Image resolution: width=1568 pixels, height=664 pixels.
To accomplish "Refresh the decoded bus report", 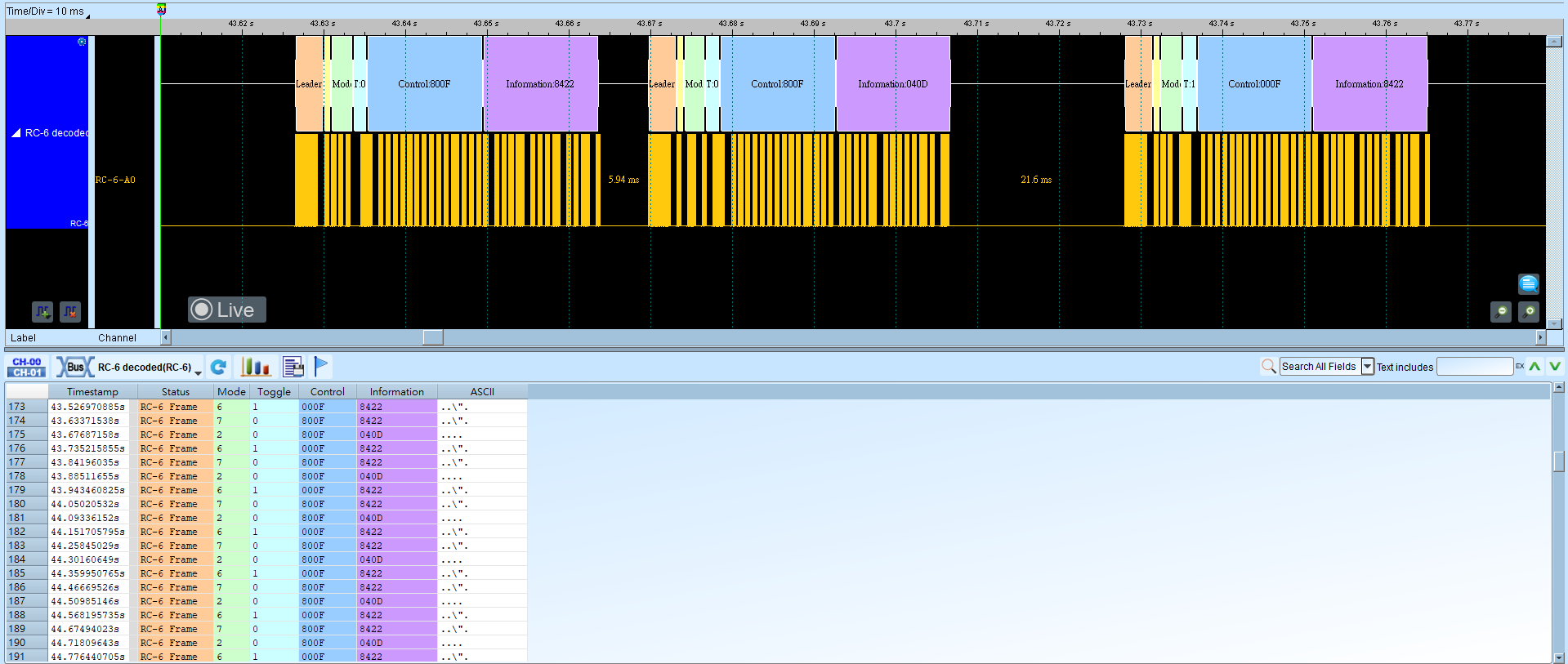I will click(x=218, y=367).
